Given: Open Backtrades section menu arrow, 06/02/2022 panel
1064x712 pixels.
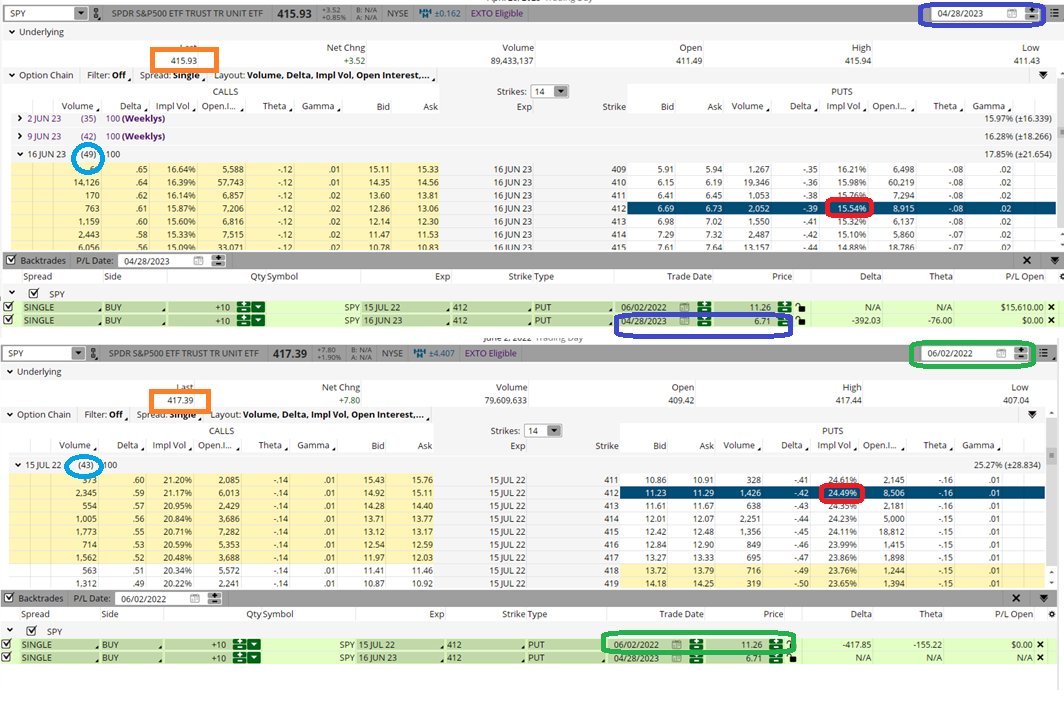Looking at the screenshot, I should 1044,599.
